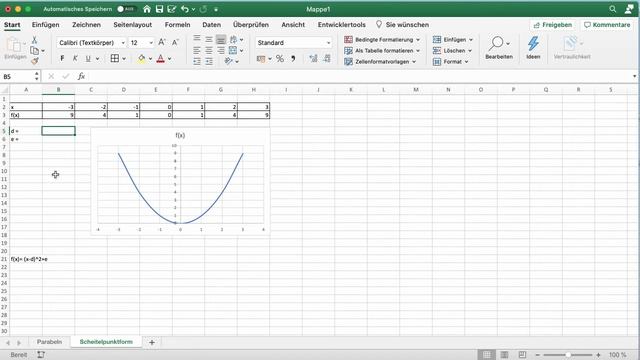Open Bedingte Formatierung menu

tap(382, 40)
